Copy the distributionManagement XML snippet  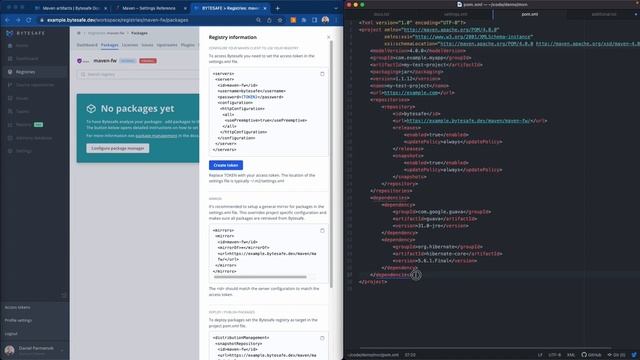(x=322, y=338)
